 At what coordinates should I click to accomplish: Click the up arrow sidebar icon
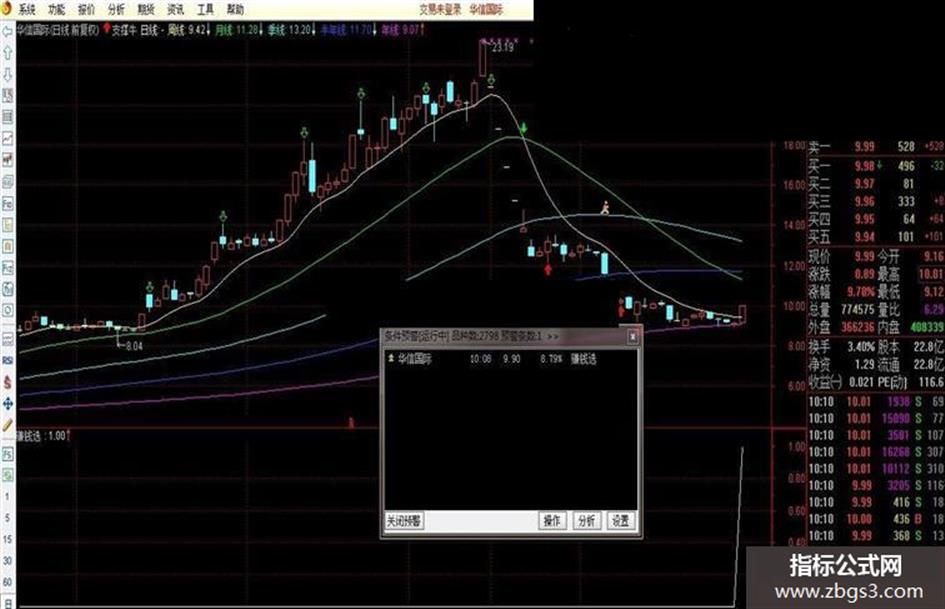click(7, 53)
